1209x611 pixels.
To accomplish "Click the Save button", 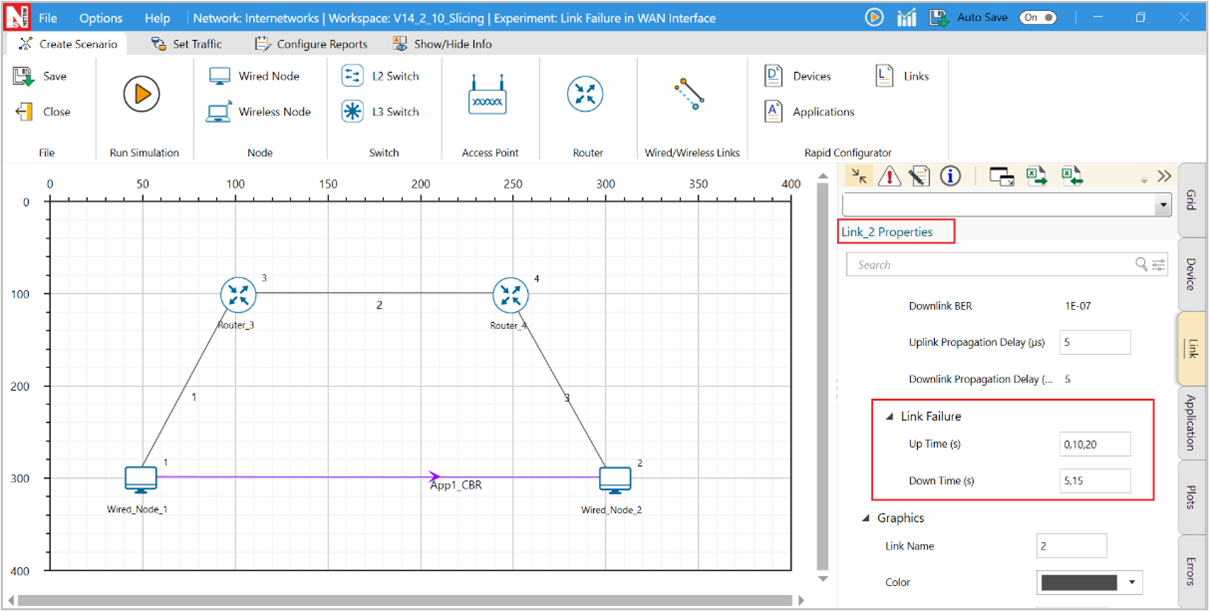I will click(41, 76).
